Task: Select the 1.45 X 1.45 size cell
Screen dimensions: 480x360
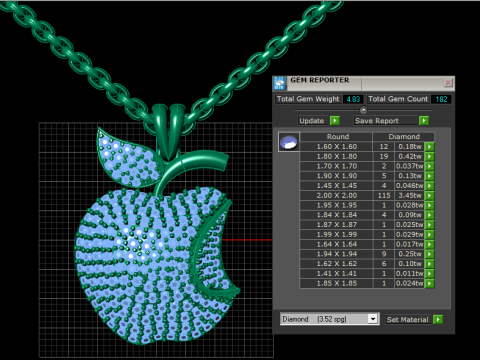Action: click(337, 186)
